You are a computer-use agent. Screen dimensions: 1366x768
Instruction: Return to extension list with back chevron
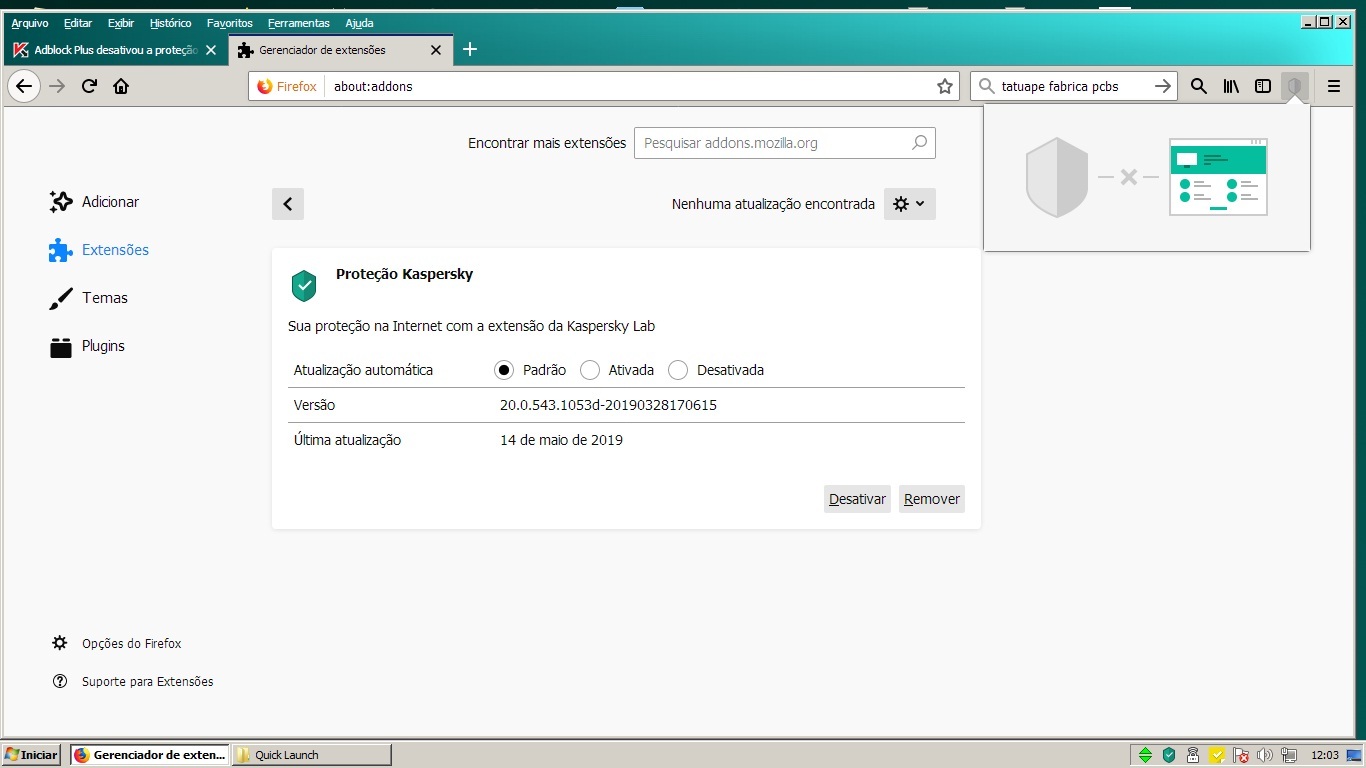tap(288, 204)
